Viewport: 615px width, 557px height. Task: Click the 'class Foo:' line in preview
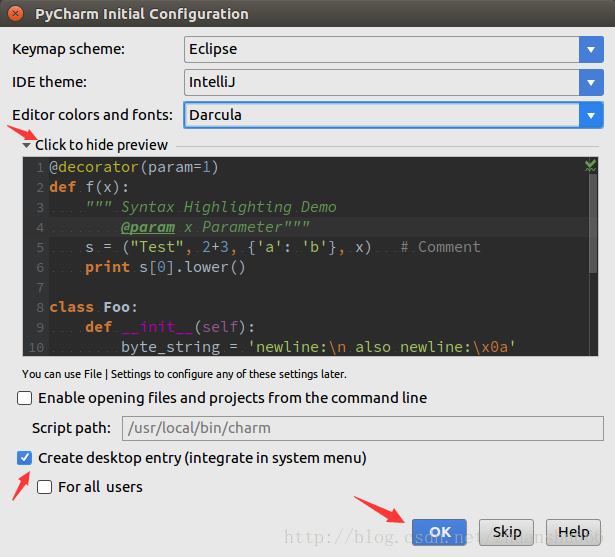tap(94, 307)
